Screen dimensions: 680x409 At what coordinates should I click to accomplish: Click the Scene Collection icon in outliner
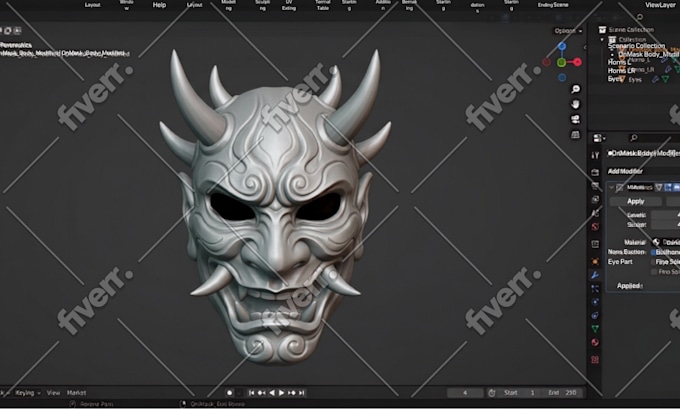click(602, 29)
